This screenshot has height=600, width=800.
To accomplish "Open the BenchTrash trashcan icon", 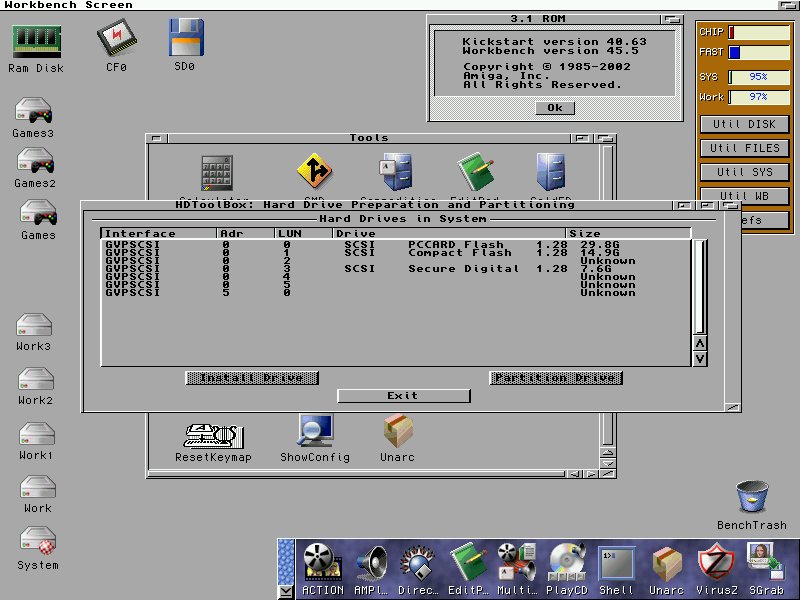I will (752, 496).
